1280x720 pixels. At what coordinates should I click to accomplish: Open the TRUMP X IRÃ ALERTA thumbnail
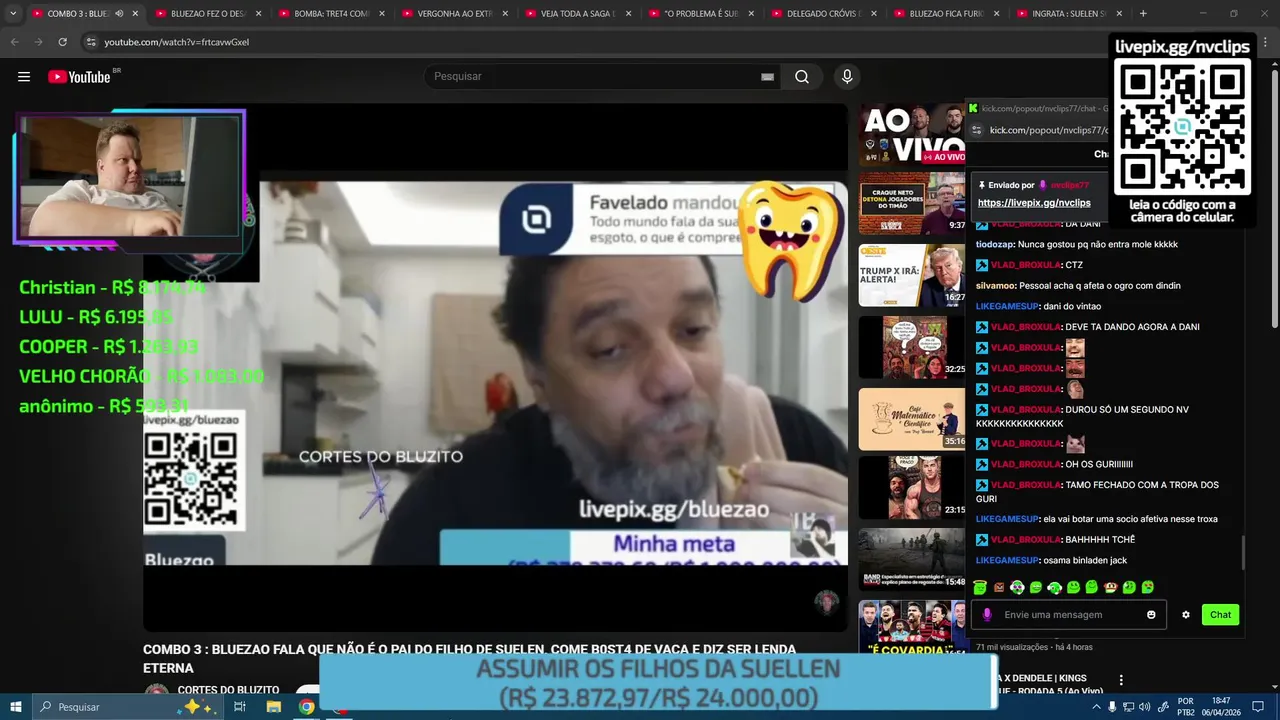pos(912,275)
